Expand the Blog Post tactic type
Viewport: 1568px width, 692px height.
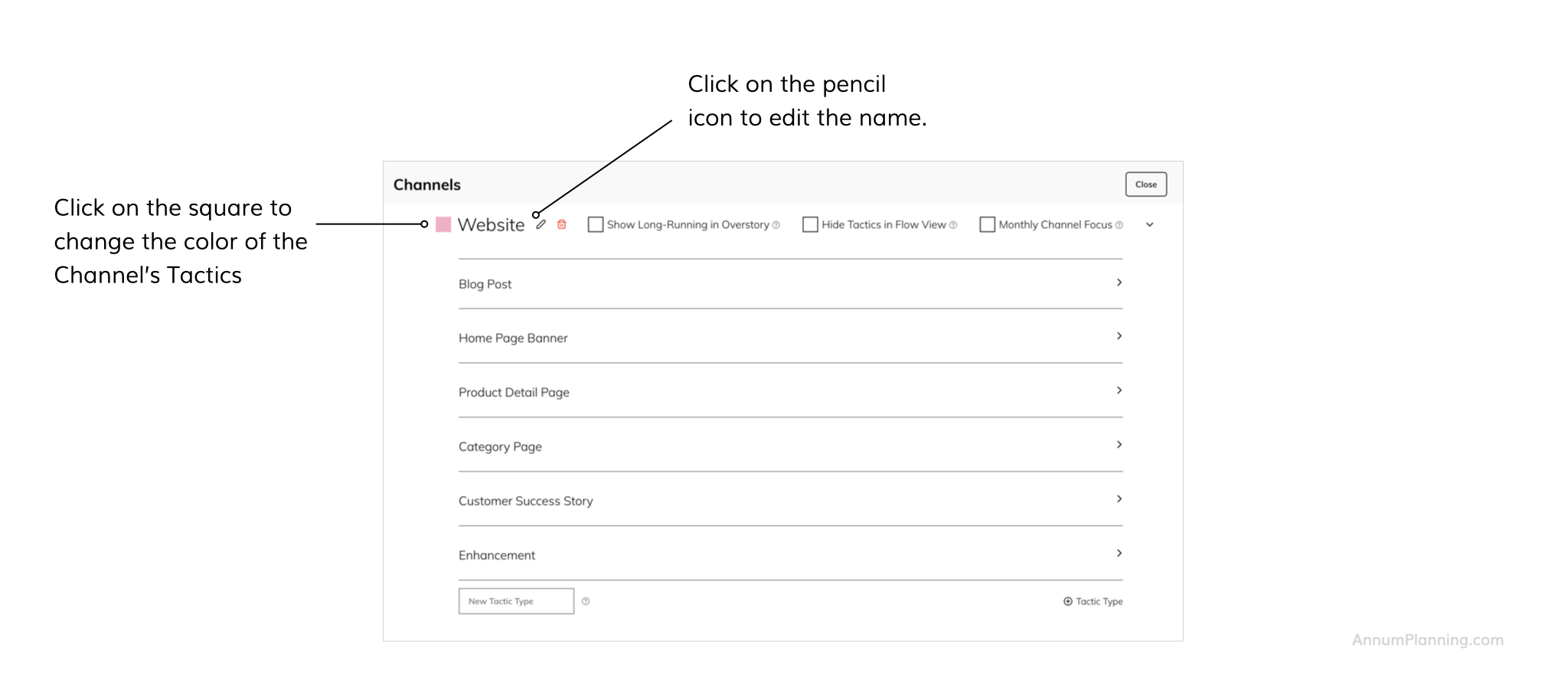[x=1119, y=282]
